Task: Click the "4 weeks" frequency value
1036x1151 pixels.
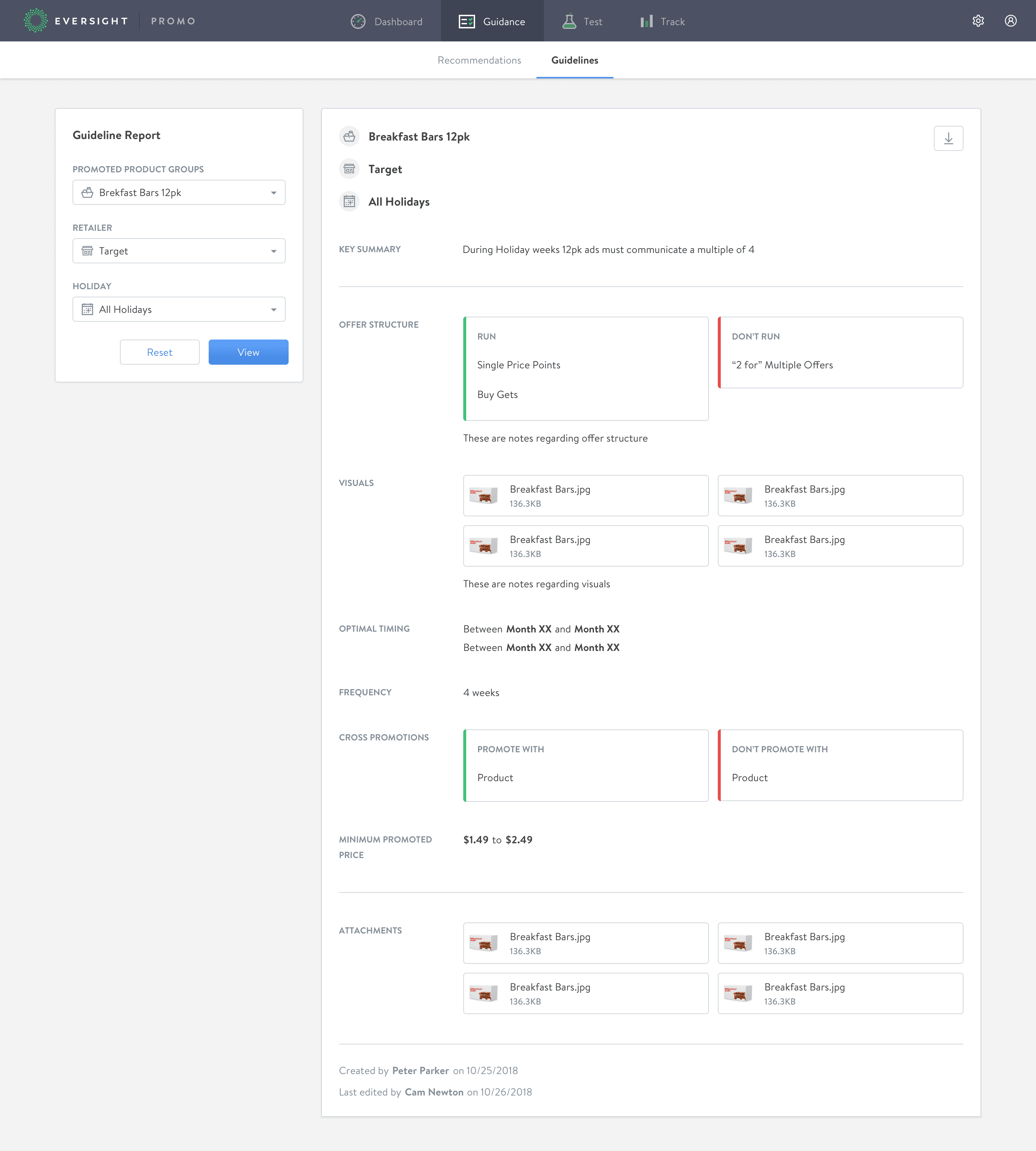Action: [x=481, y=692]
